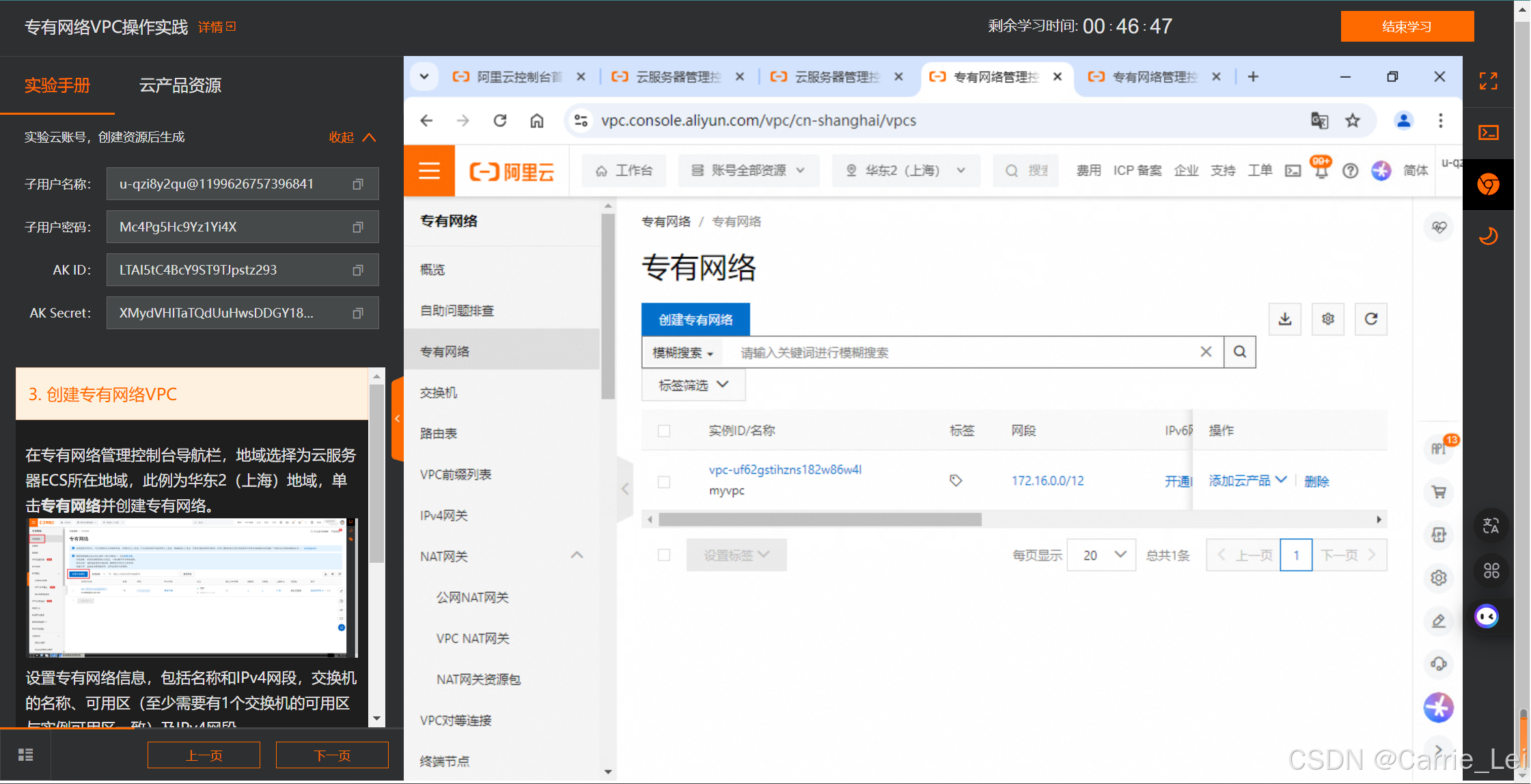Viewport: 1531px width, 784px height.
Task: Click the 结束学习 button
Action: [x=1407, y=27]
